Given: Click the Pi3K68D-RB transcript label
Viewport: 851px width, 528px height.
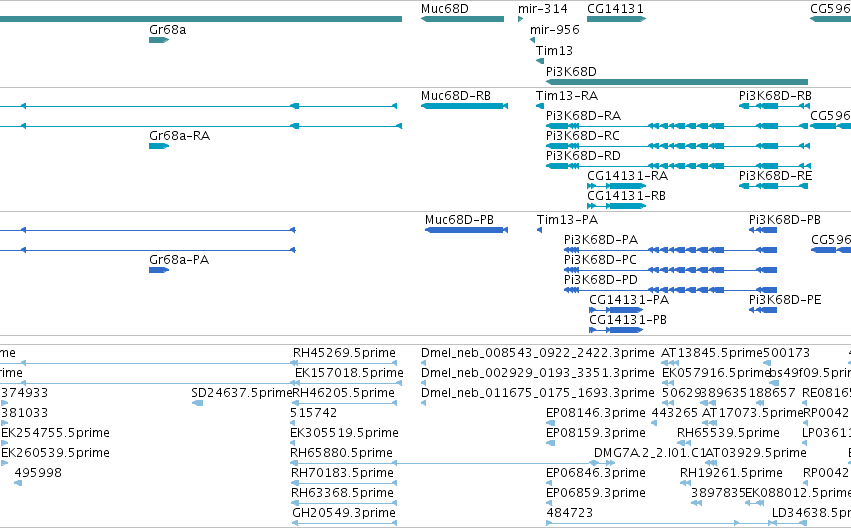Looking at the screenshot, I should pos(775,96).
